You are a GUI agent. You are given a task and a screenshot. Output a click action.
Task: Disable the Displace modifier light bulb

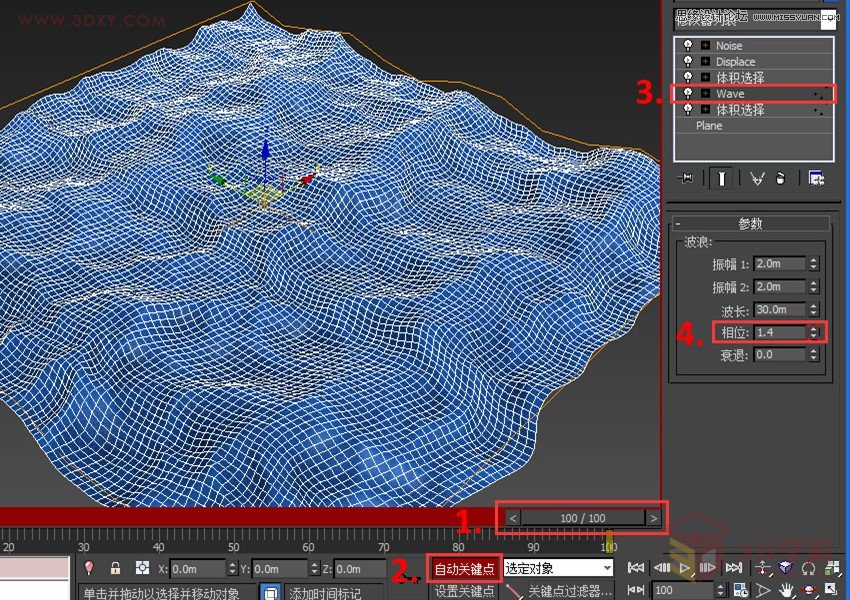tap(688, 61)
